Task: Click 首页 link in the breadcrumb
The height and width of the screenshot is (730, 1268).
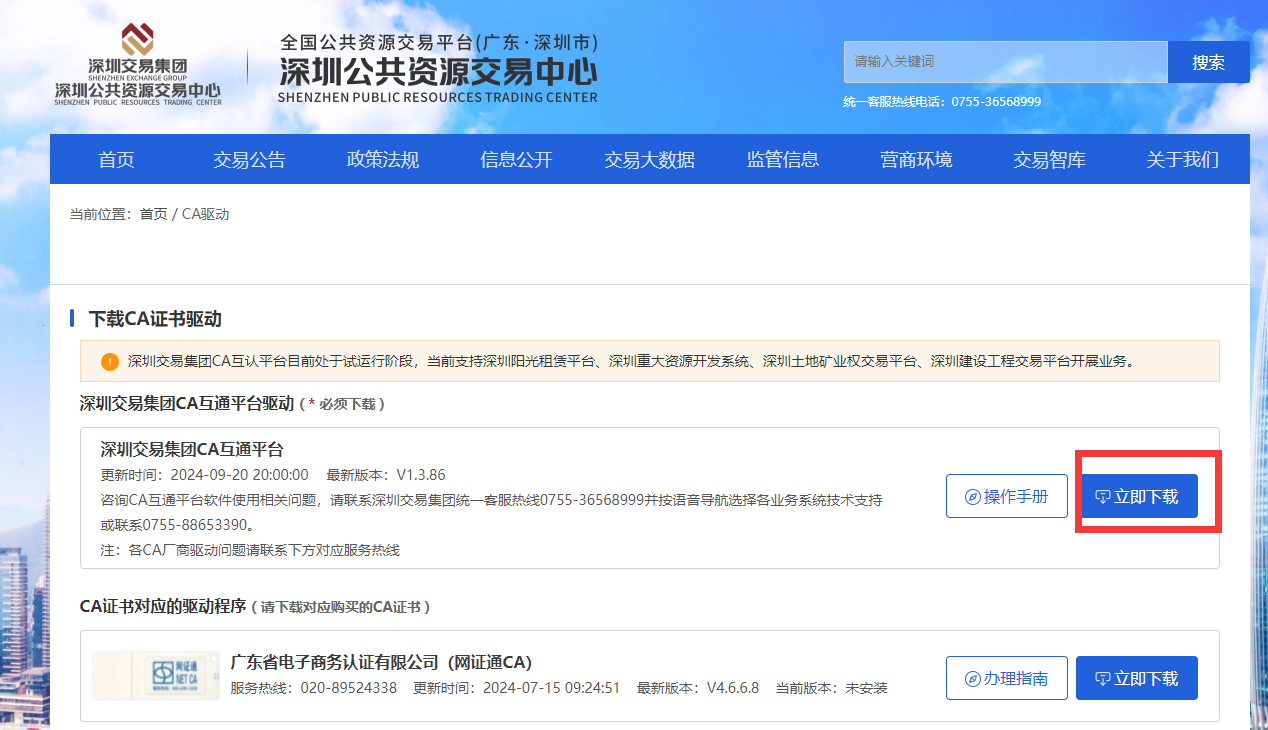Action: click(153, 214)
